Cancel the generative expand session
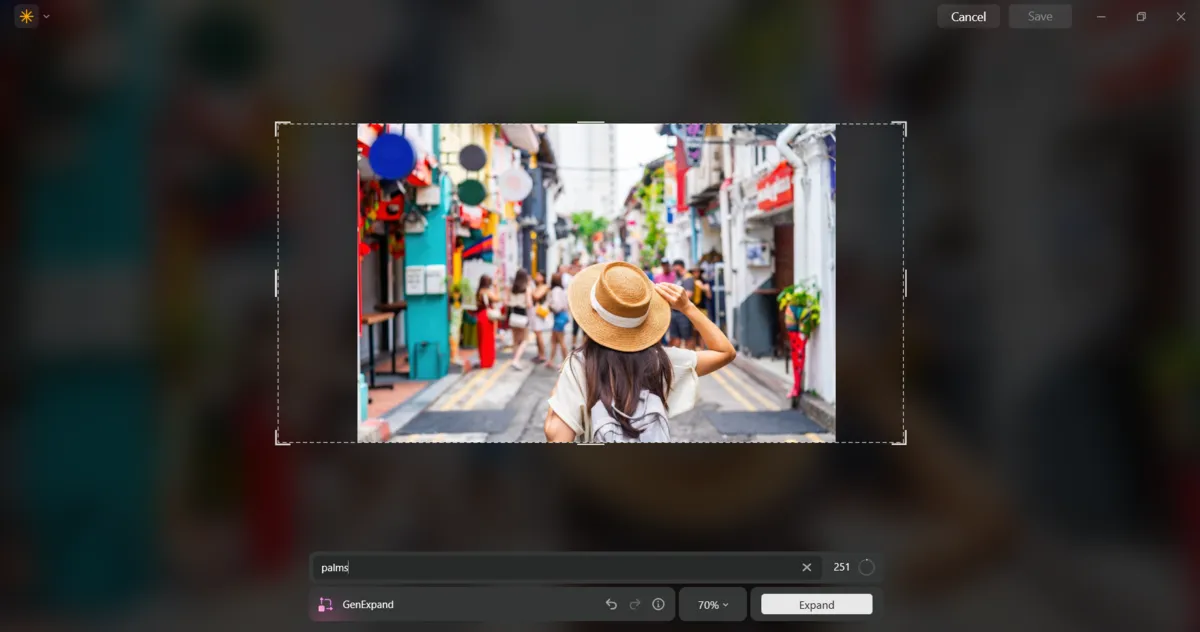Screen dimensions: 1200x632 pyautogui.click(x=967, y=16)
